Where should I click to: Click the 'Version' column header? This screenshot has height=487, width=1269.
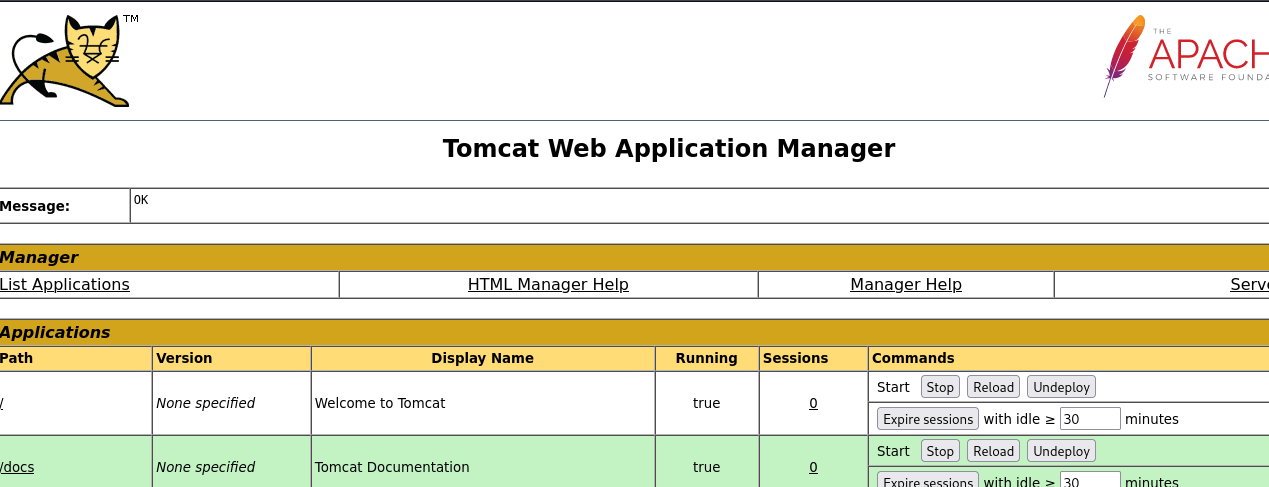pyautogui.click(x=185, y=358)
